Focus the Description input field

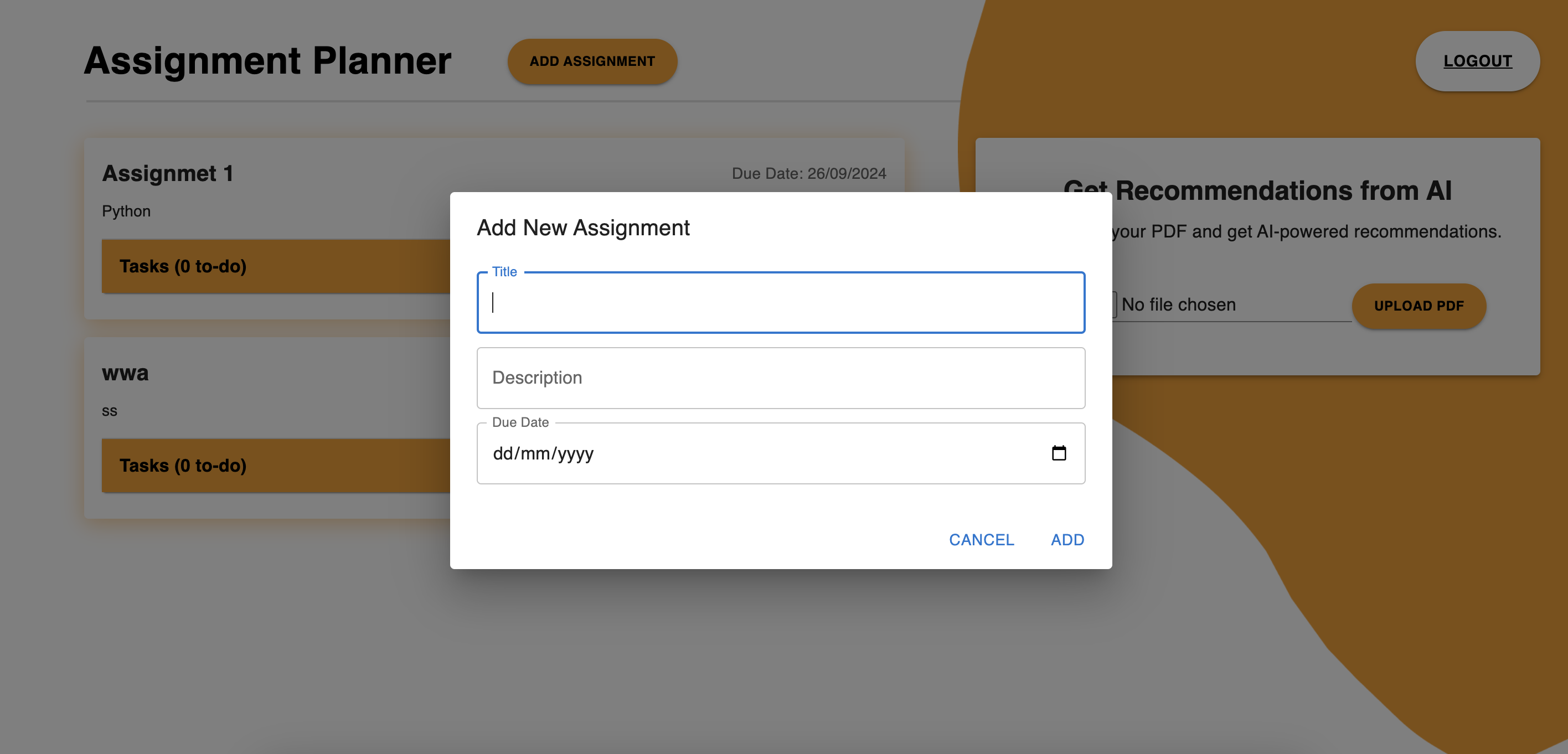coord(780,378)
